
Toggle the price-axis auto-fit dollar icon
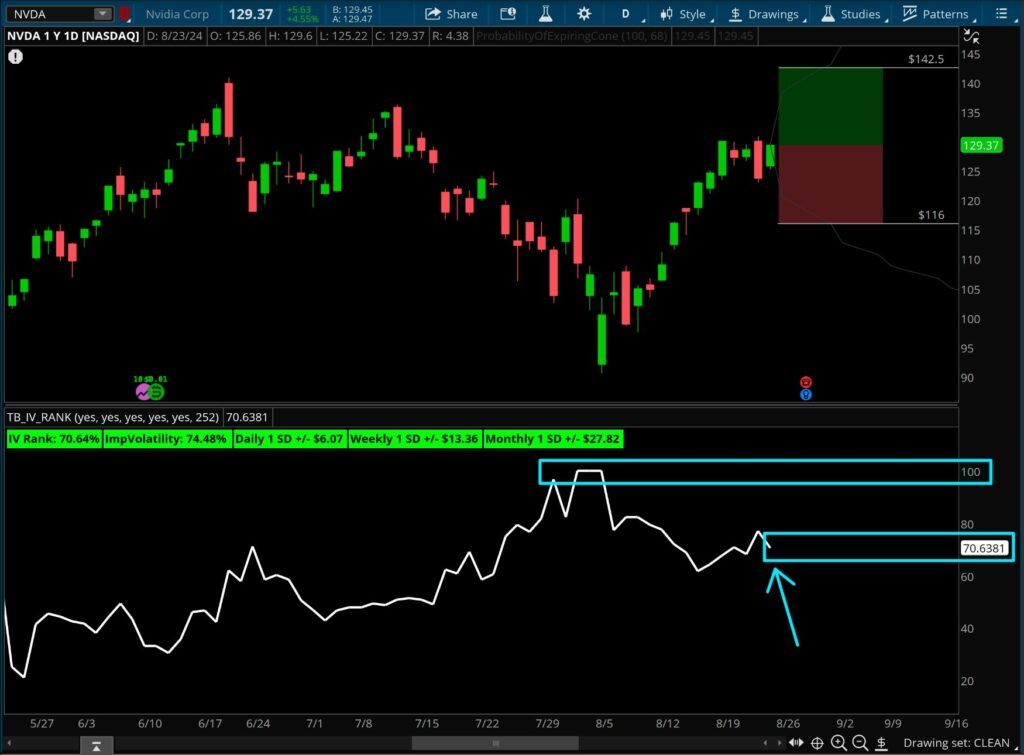[x=881, y=743]
